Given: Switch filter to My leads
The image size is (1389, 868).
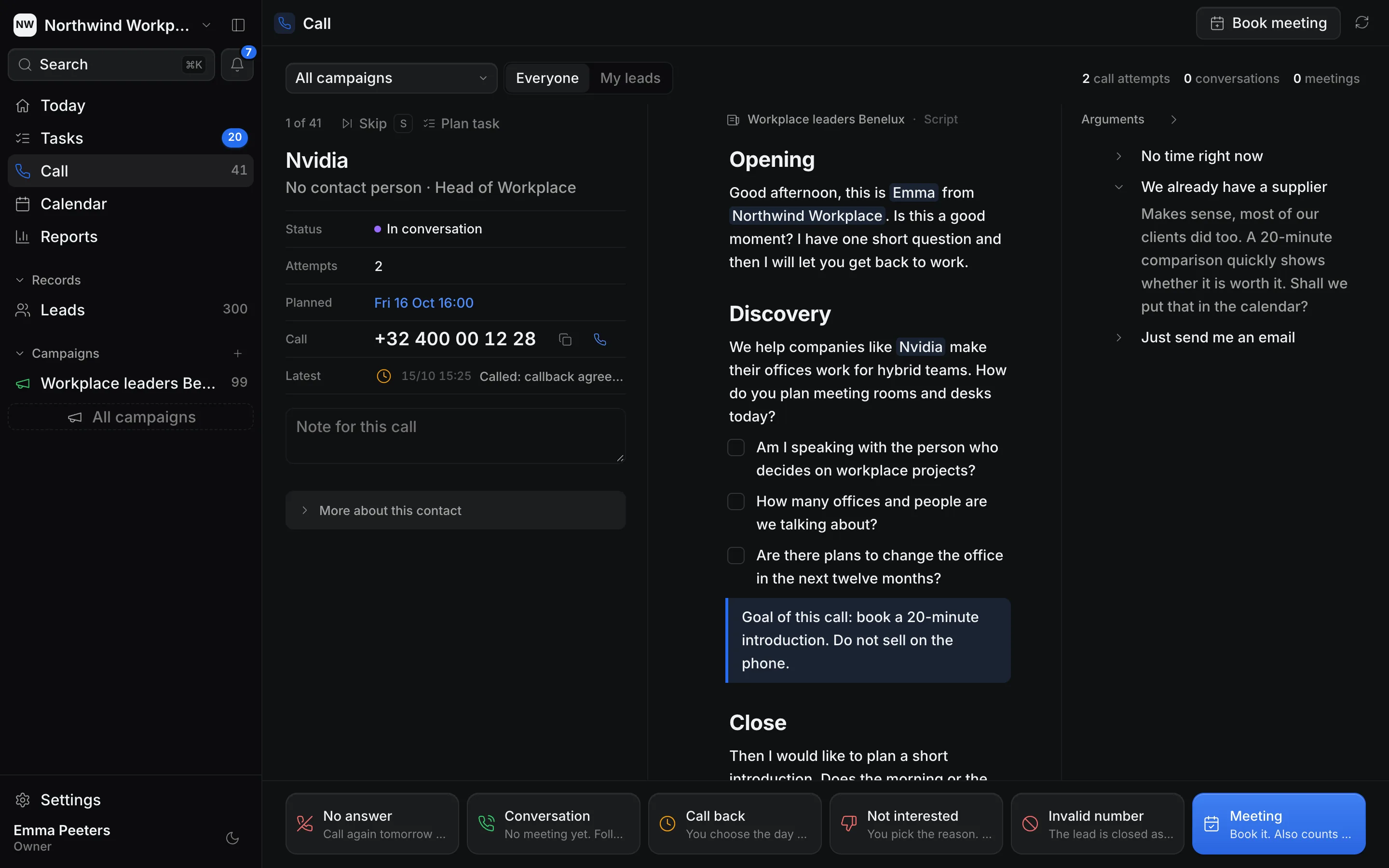Looking at the screenshot, I should point(630,78).
